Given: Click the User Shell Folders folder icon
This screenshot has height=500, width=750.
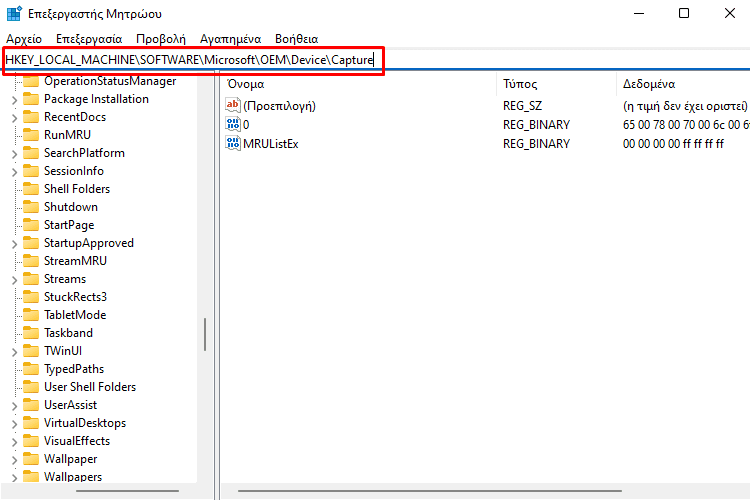Looking at the screenshot, I should tap(31, 387).
